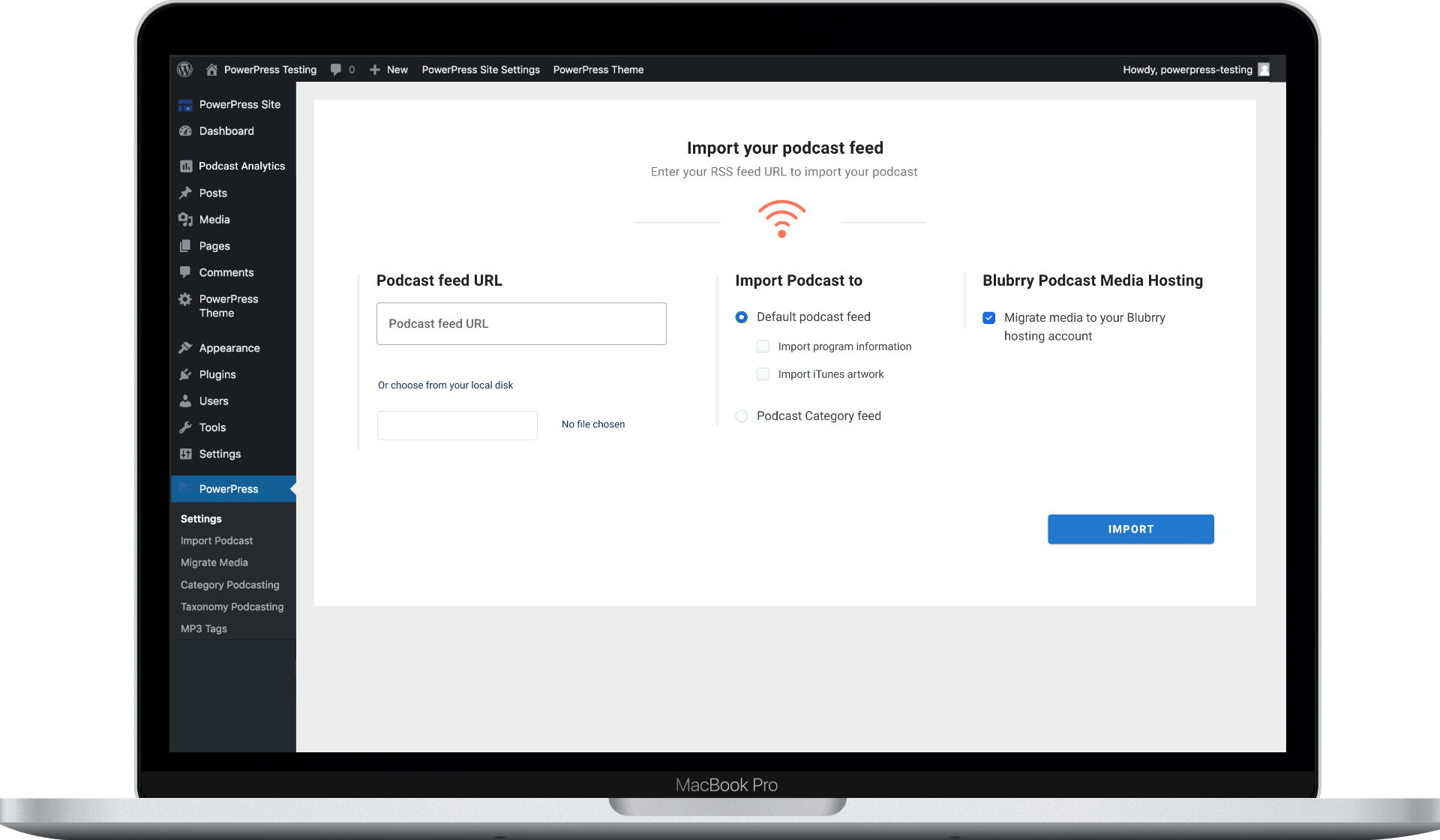
Task: Select the highlighted PowerPress sidebar item
Action: tap(232, 489)
